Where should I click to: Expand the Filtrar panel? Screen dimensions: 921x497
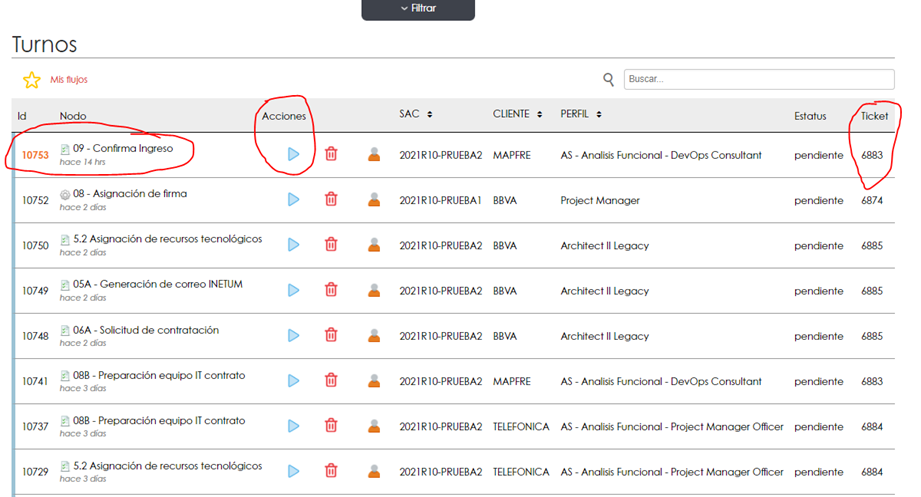click(418, 9)
